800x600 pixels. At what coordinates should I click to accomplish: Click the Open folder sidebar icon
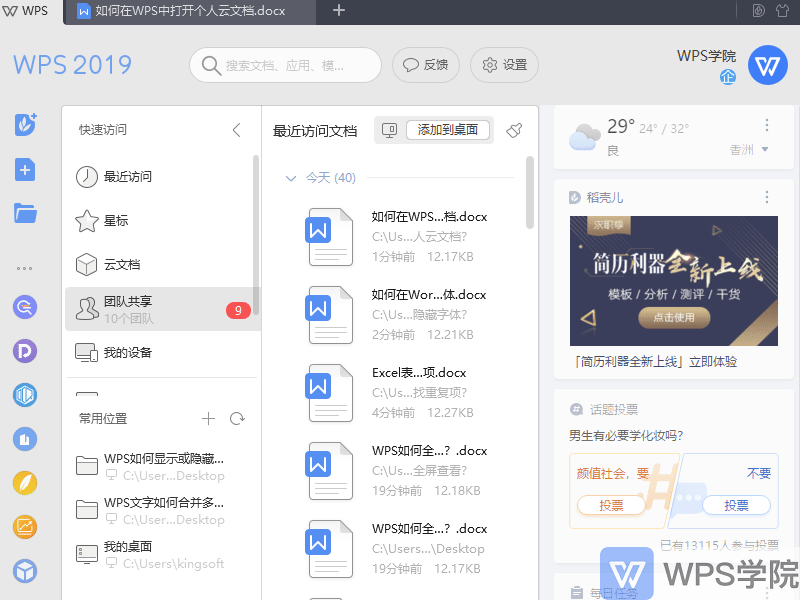coord(26,213)
